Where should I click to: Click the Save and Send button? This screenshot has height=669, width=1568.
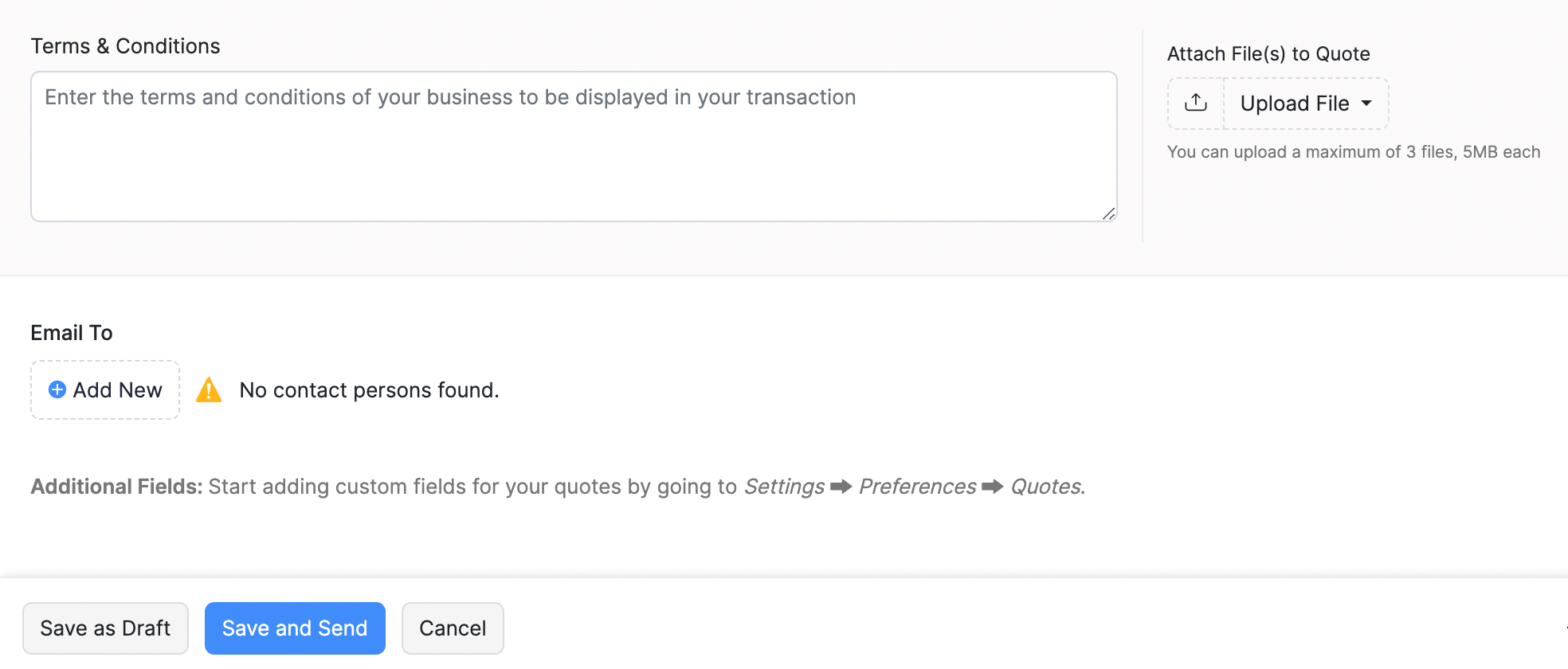(x=295, y=628)
